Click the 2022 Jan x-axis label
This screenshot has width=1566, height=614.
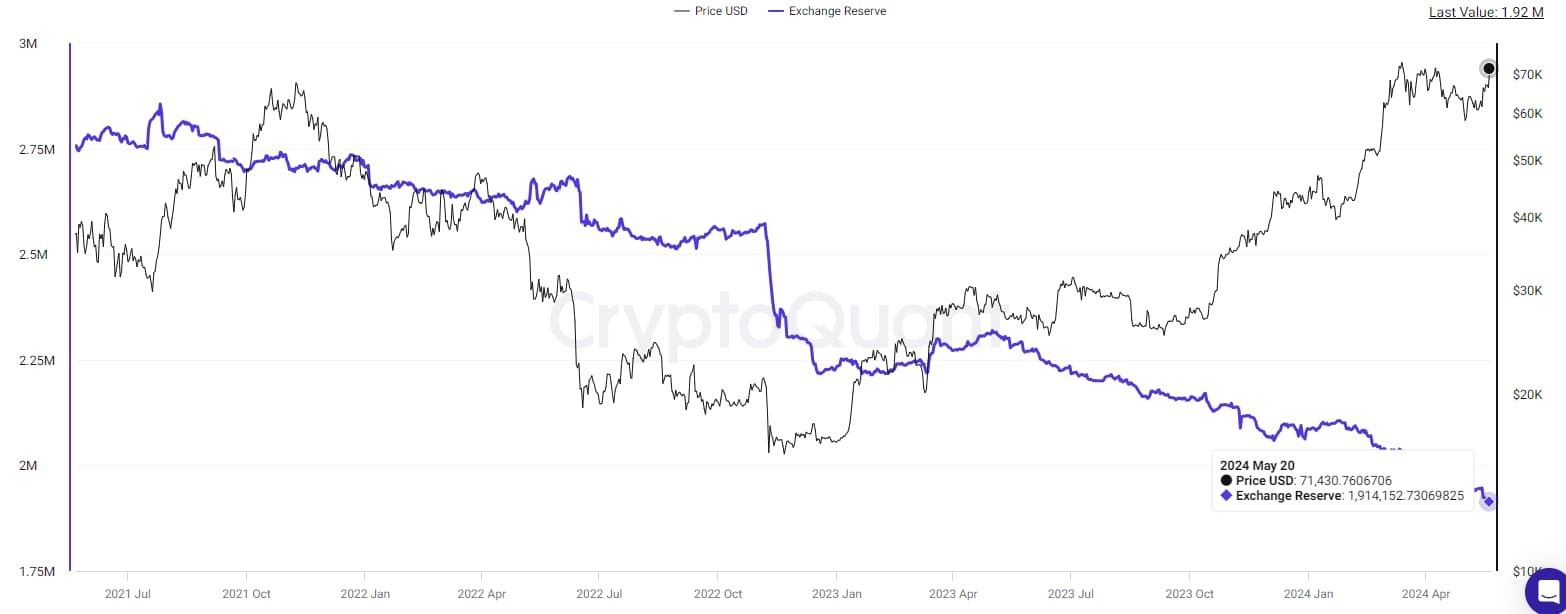[365, 594]
